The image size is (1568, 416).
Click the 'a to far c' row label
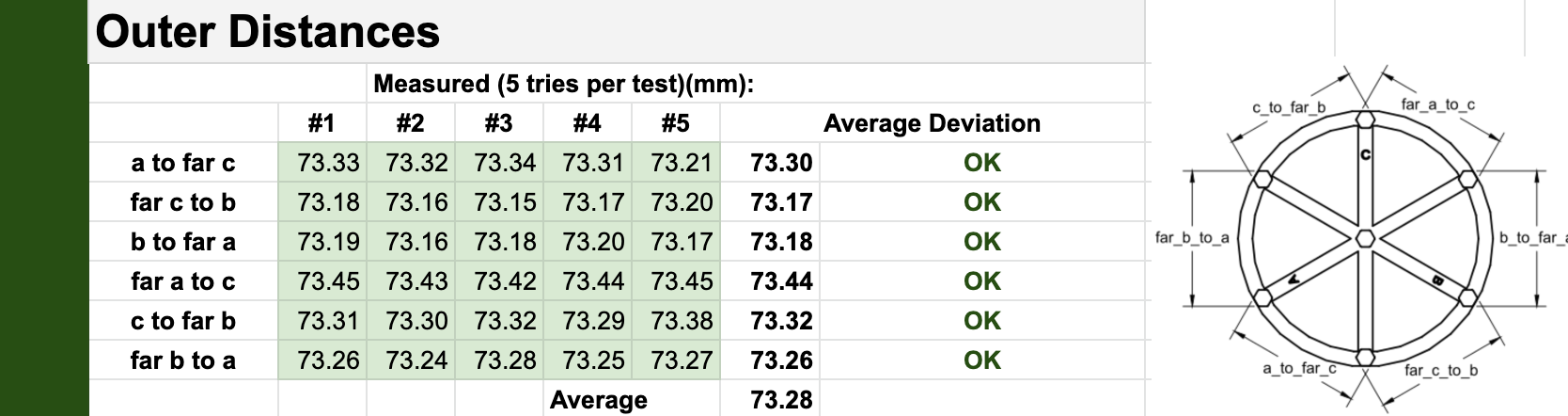tap(183, 163)
